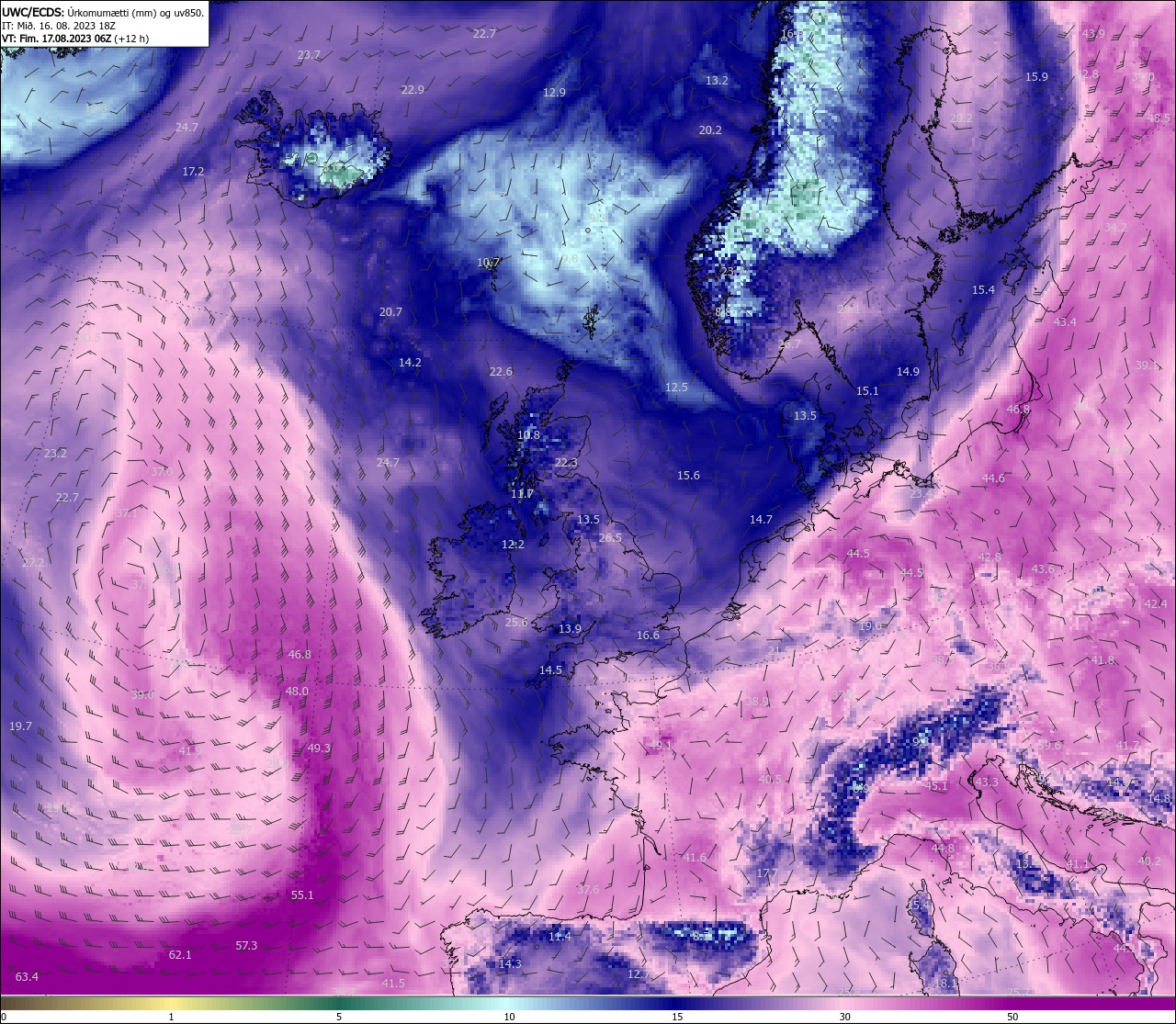Click the 15.1 value label
The height and width of the screenshot is (1024, 1176).
[x=867, y=391]
